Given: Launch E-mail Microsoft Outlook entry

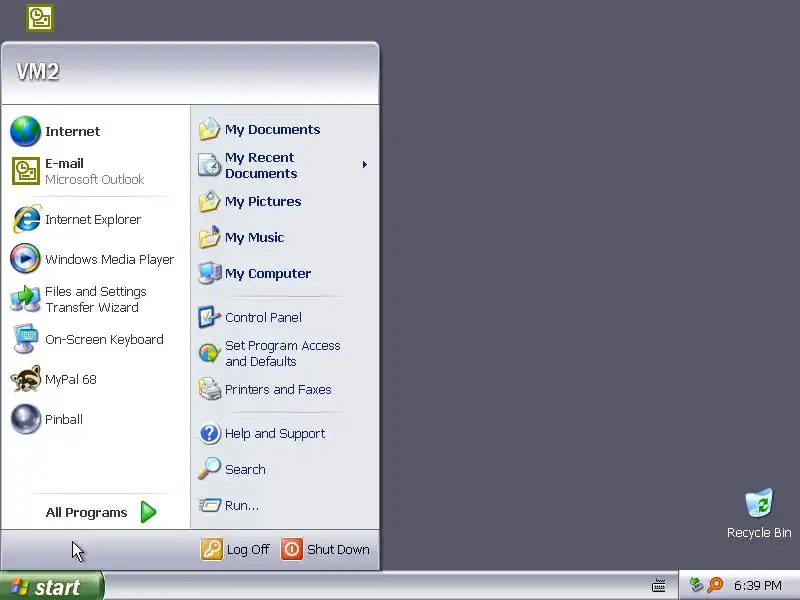Looking at the screenshot, I should click(95, 171).
